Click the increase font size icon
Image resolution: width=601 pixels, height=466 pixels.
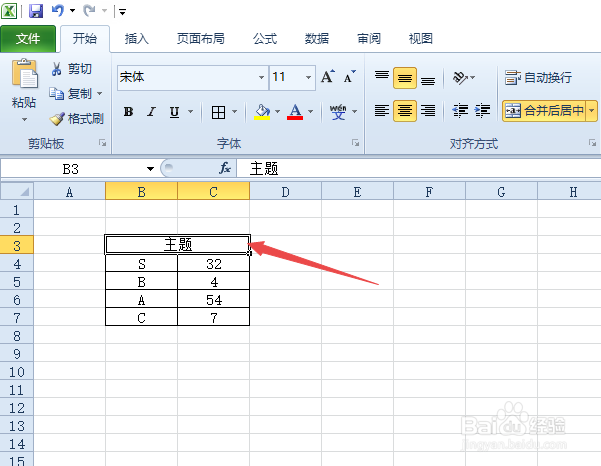(x=328, y=77)
